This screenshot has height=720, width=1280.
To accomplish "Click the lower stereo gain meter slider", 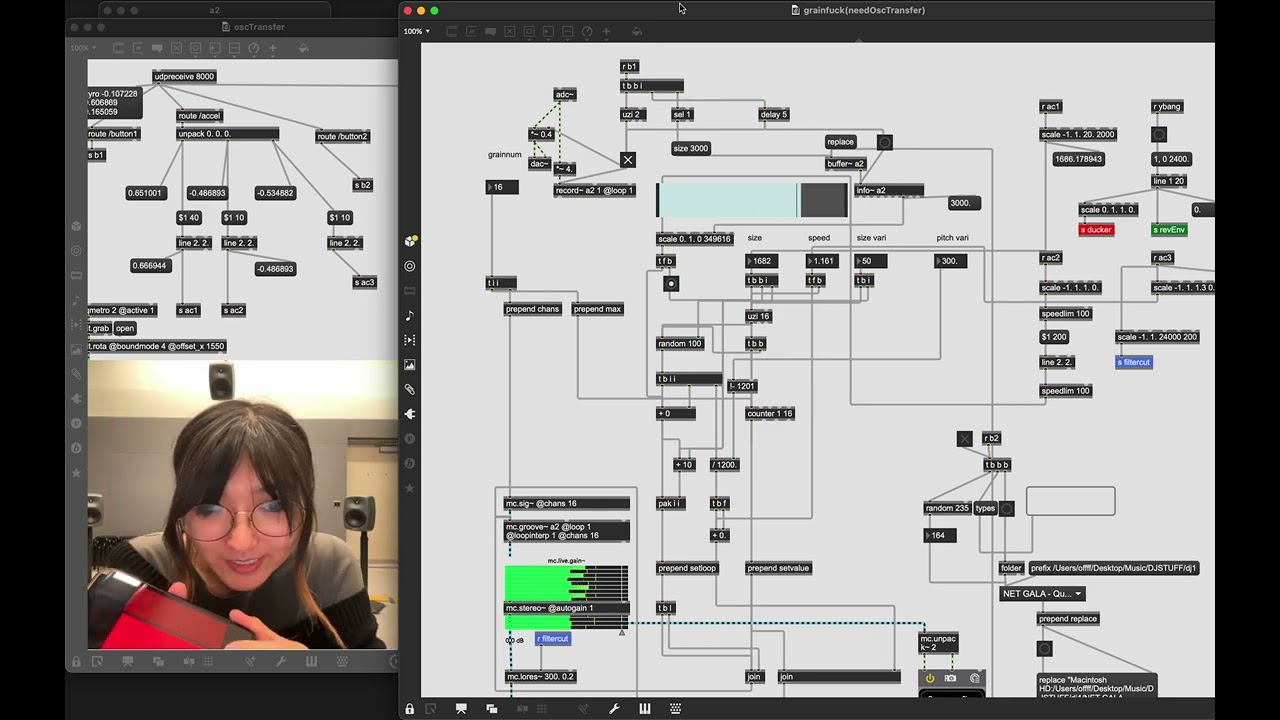I will coord(567,621).
